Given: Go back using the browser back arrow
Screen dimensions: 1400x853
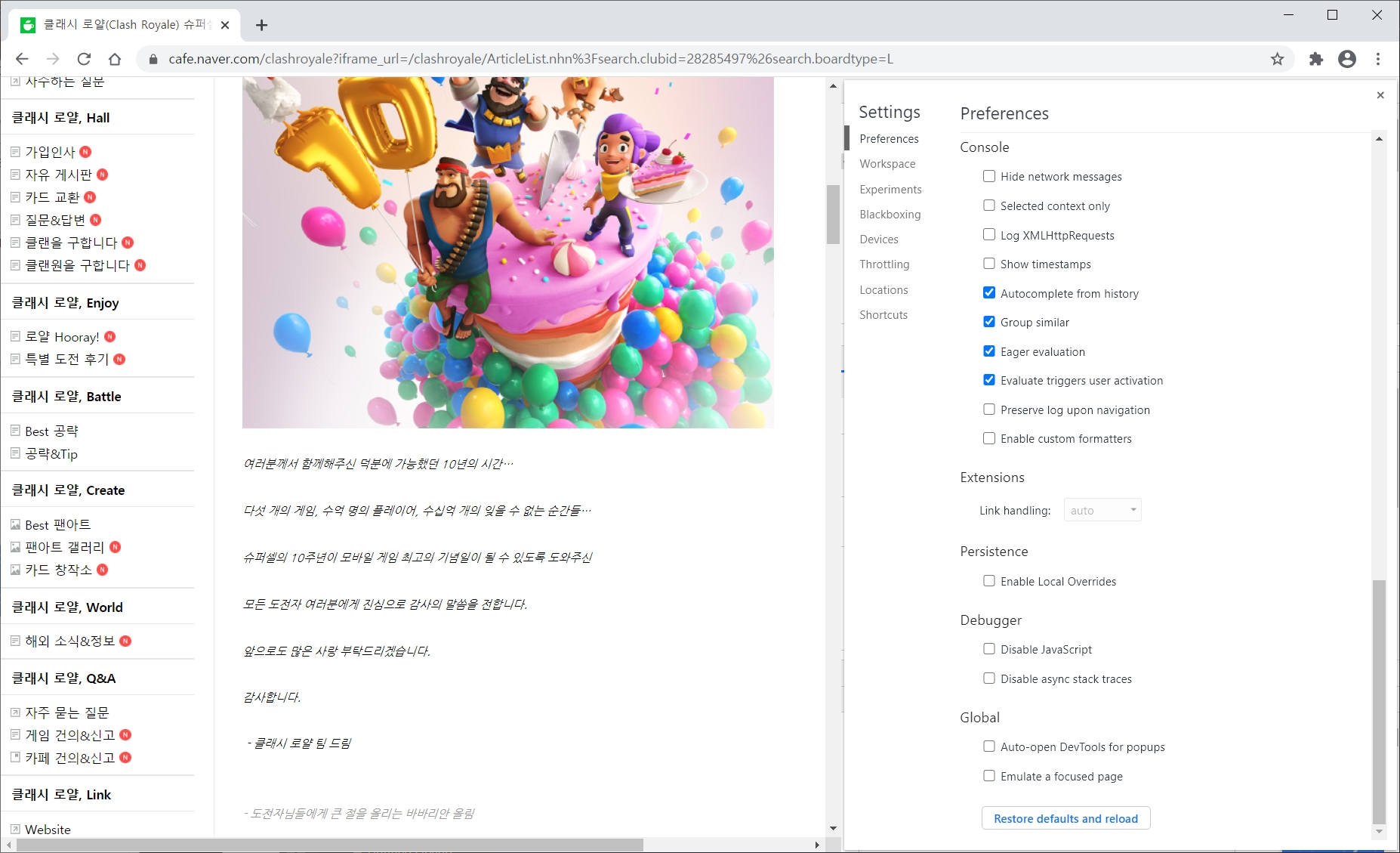Looking at the screenshot, I should (x=22, y=59).
